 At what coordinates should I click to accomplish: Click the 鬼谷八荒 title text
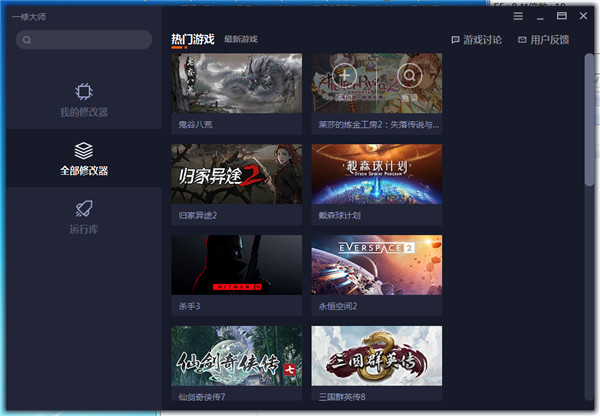[x=195, y=124]
